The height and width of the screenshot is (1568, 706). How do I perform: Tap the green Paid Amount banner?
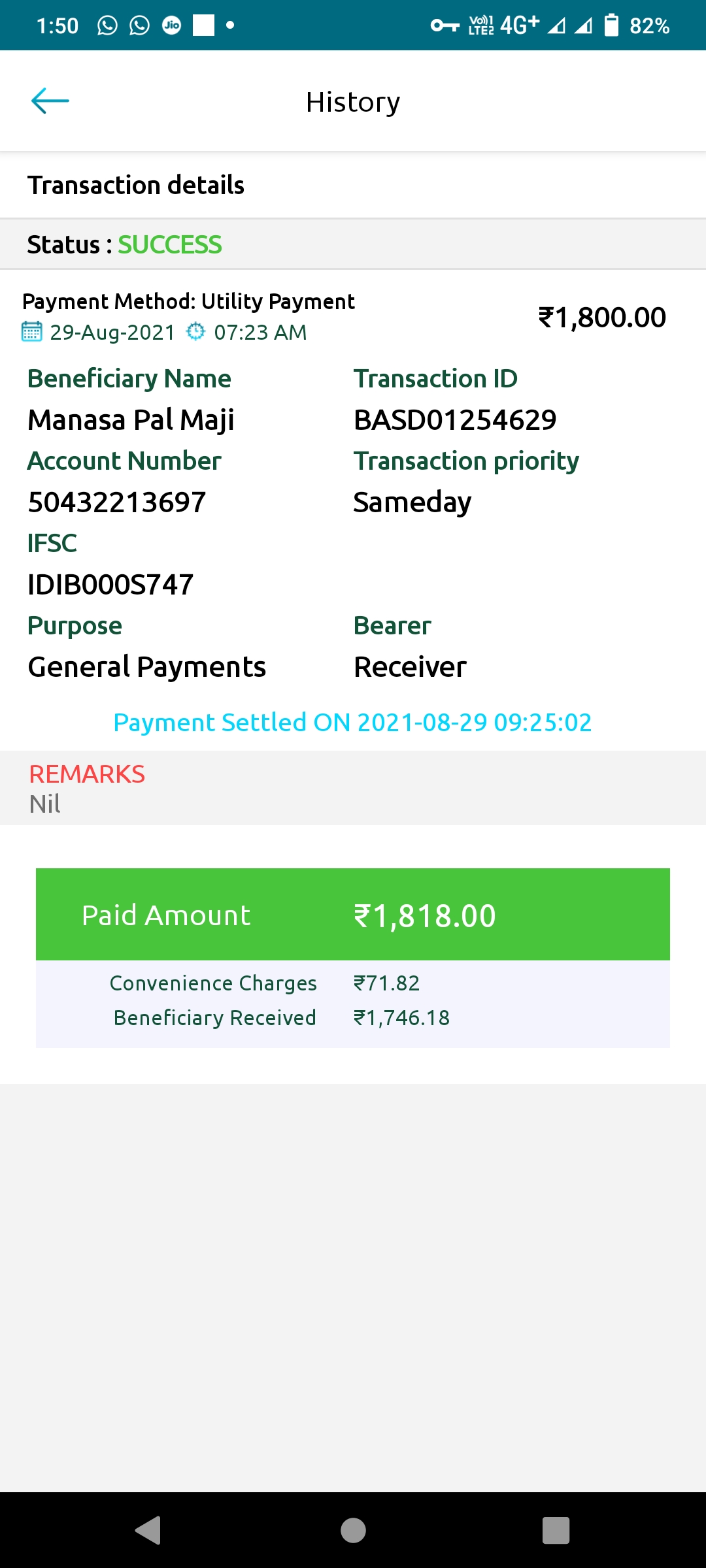point(353,915)
